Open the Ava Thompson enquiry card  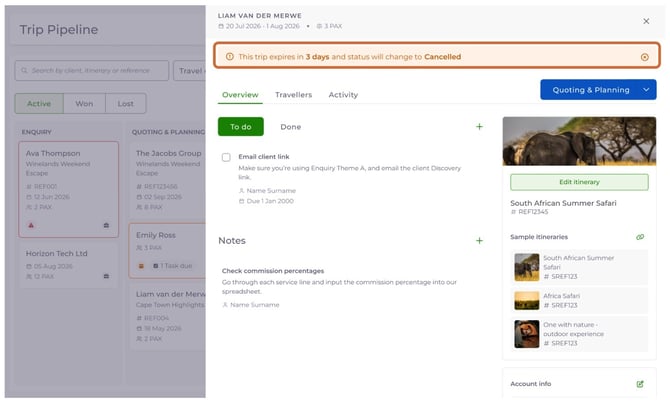coord(68,189)
